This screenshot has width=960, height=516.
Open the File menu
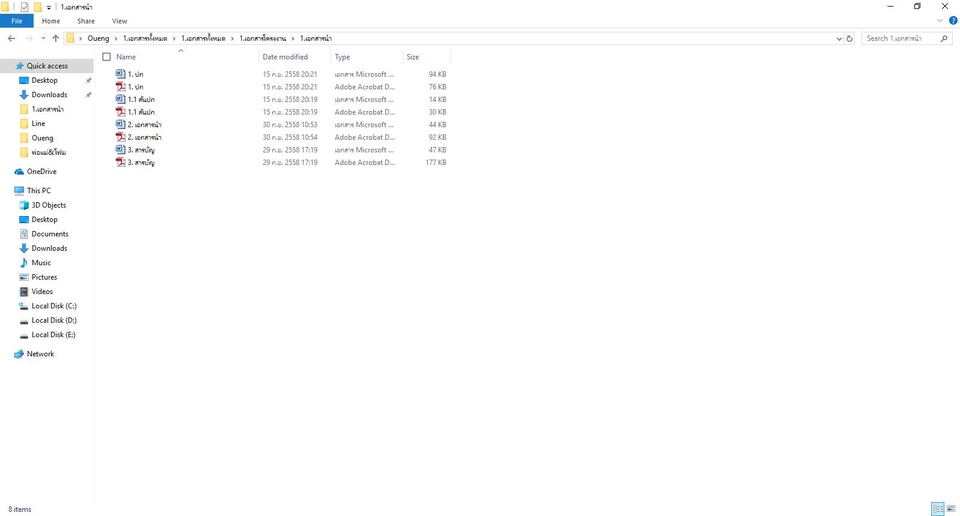click(x=17, y=21)
